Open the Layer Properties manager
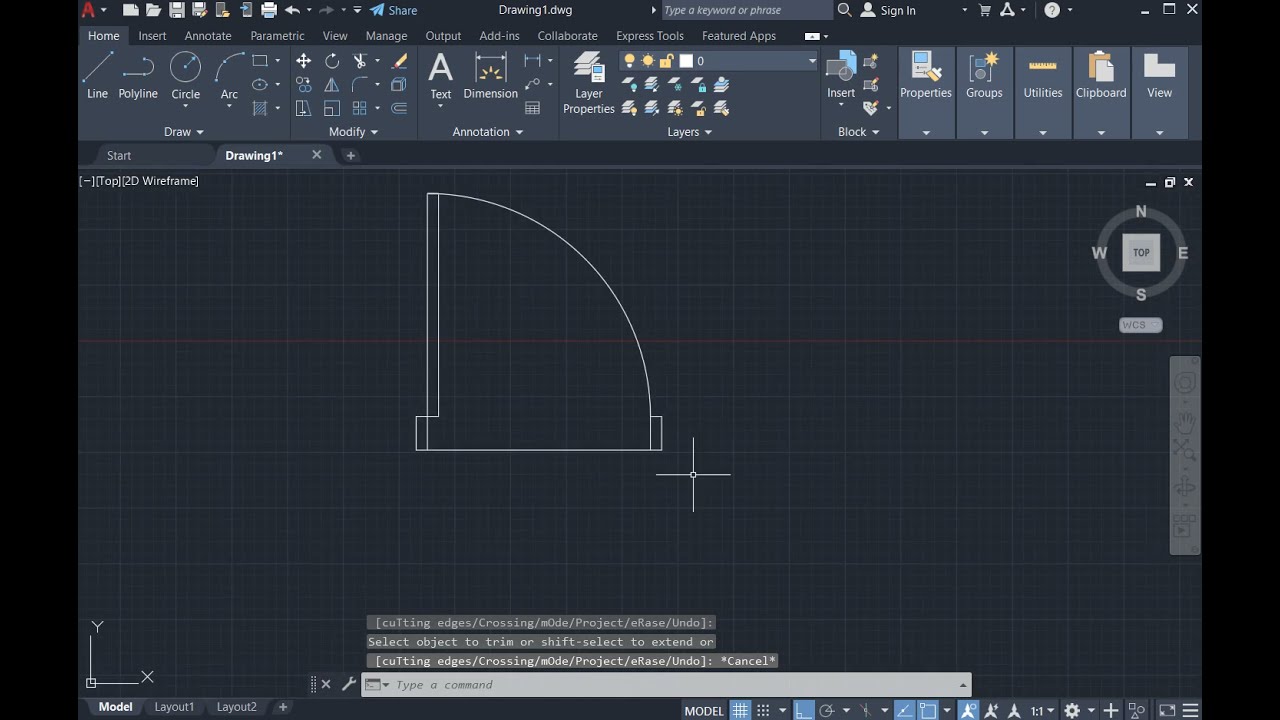The height and width of the screenshot is (720, 1280). tap(589, 83)
